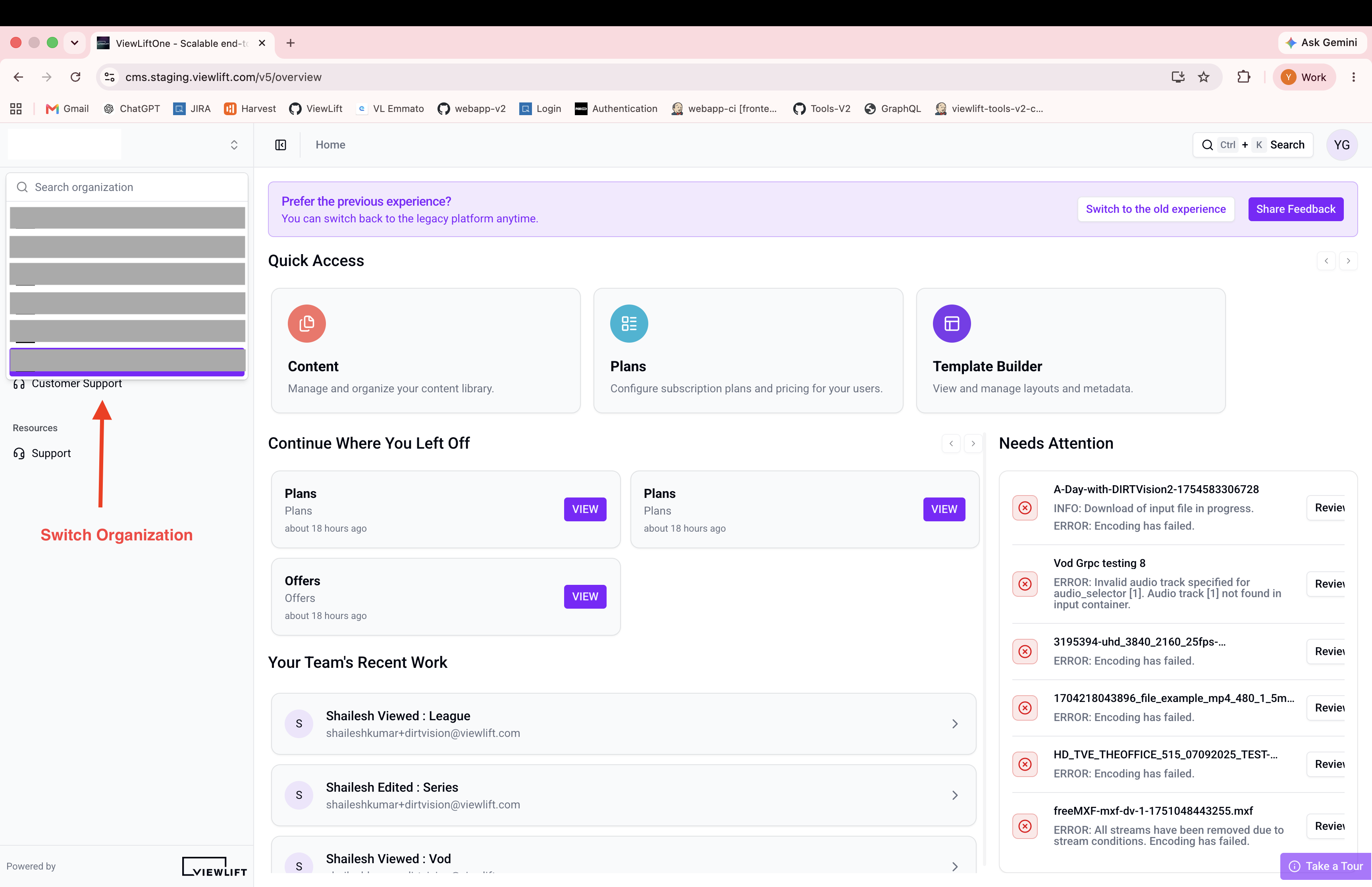1372x887 pixels.
Task: Click the error icon for freeMXF-mxf-dv-1 item
Action: pos(1025,827)
